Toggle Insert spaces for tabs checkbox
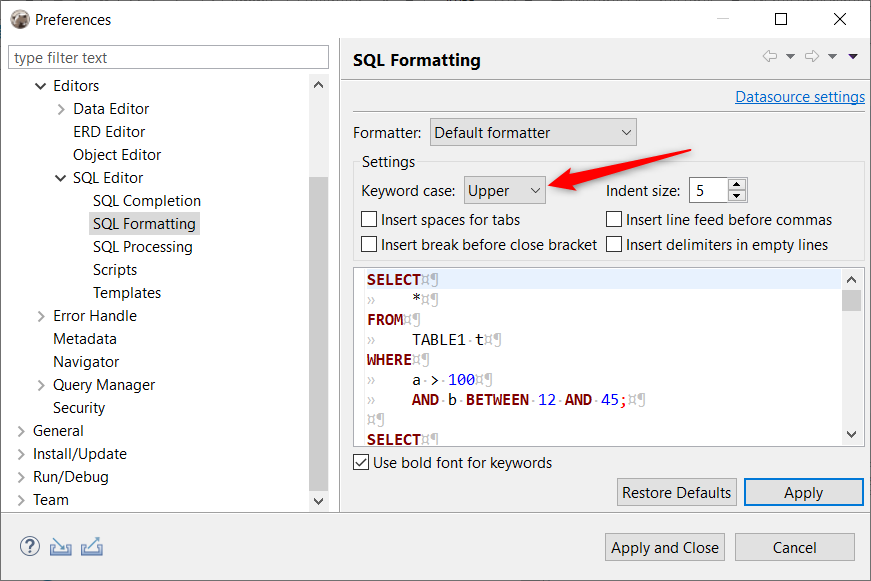The image size is (871, 581). tap(369, 219)
